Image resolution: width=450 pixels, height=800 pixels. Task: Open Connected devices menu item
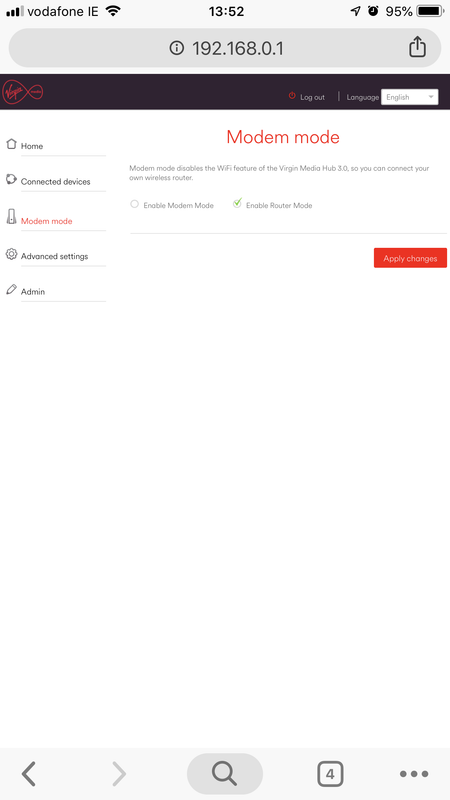click(x=56, y=182)
